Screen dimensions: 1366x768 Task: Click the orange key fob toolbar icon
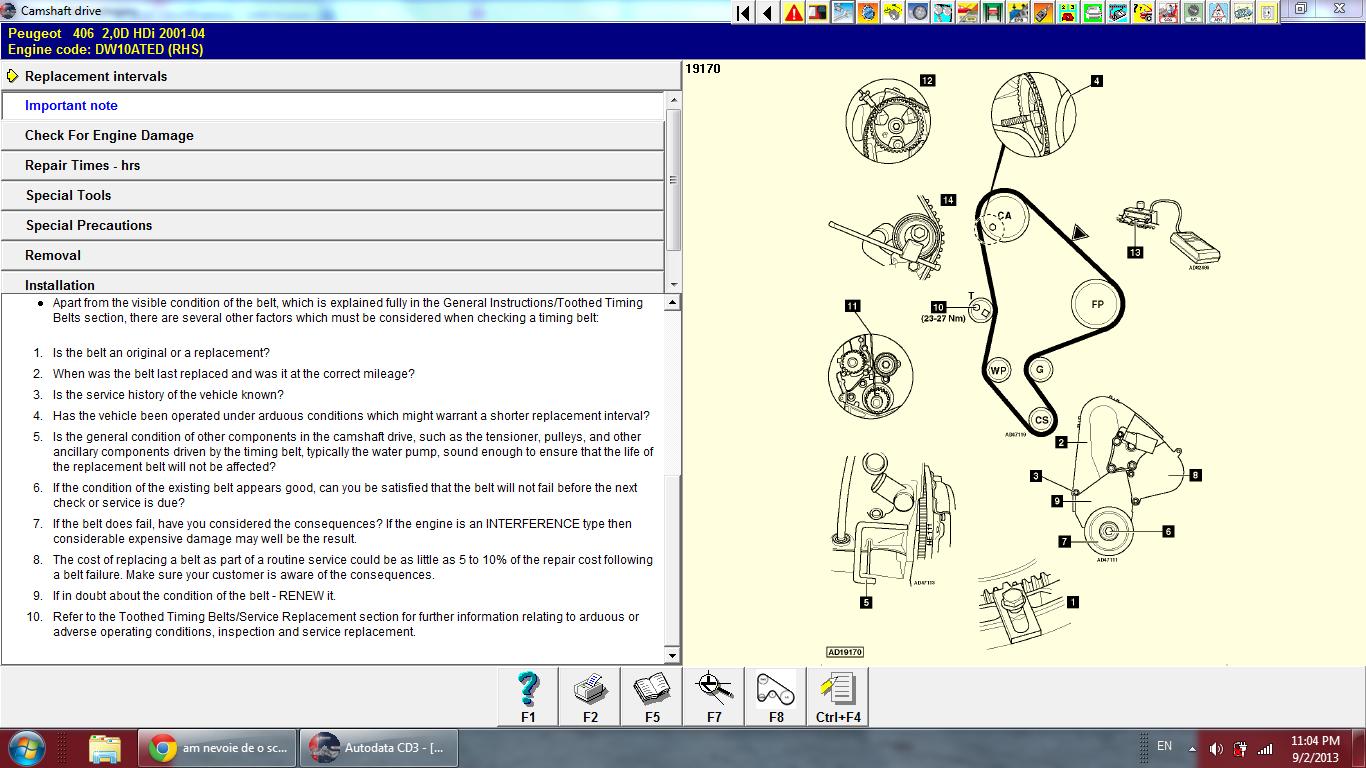tap(1043, 13)
